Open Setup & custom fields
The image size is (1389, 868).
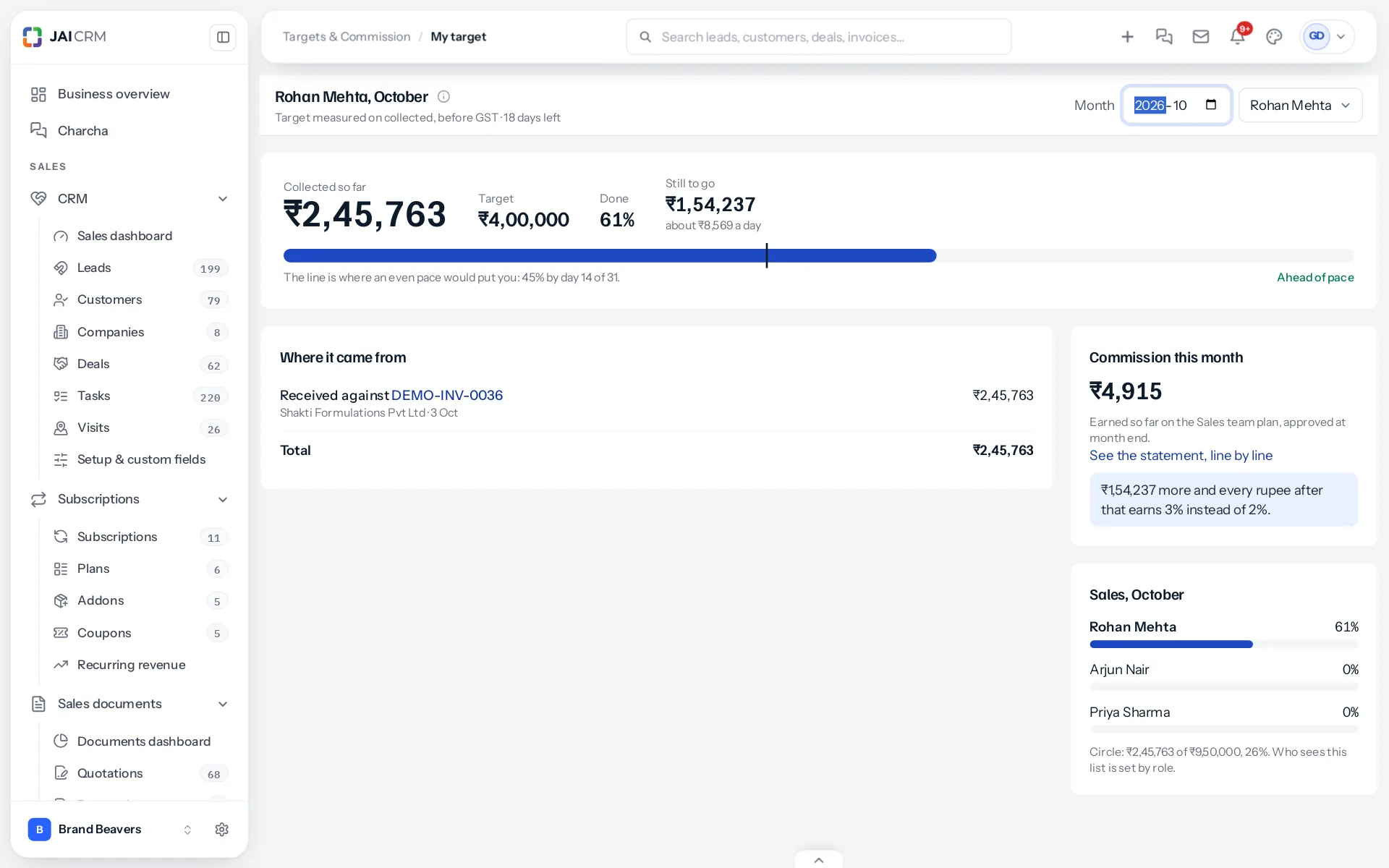pyautogui.click(x=141, y=459)
